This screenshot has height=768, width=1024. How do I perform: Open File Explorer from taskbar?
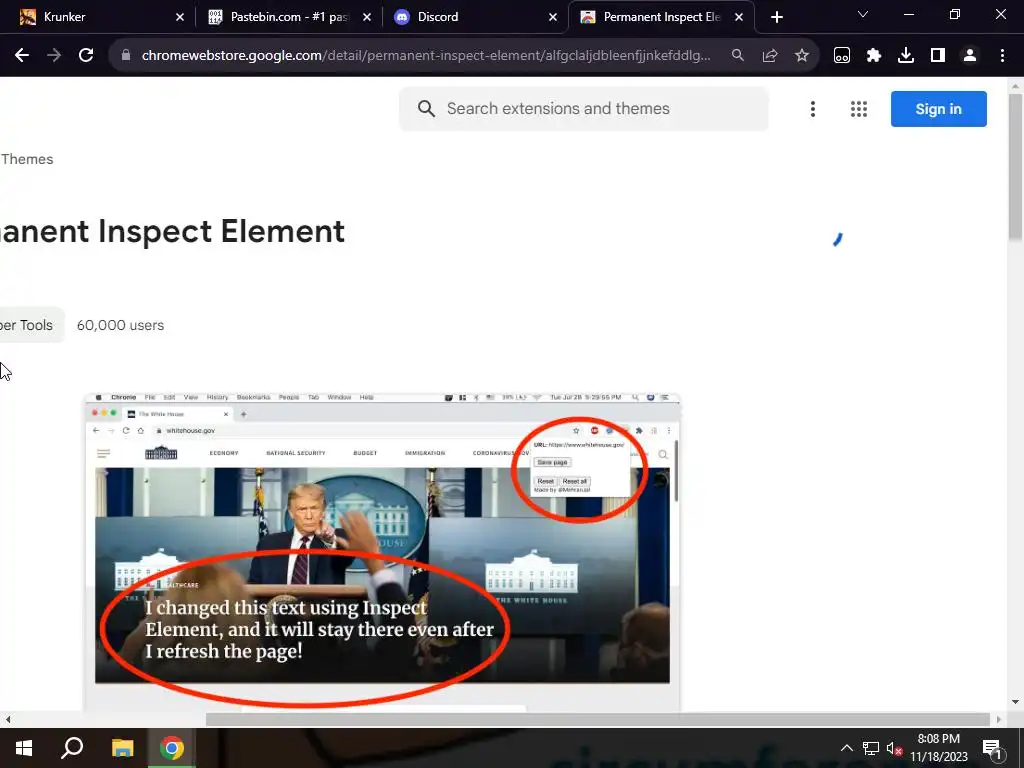point(122,748)
